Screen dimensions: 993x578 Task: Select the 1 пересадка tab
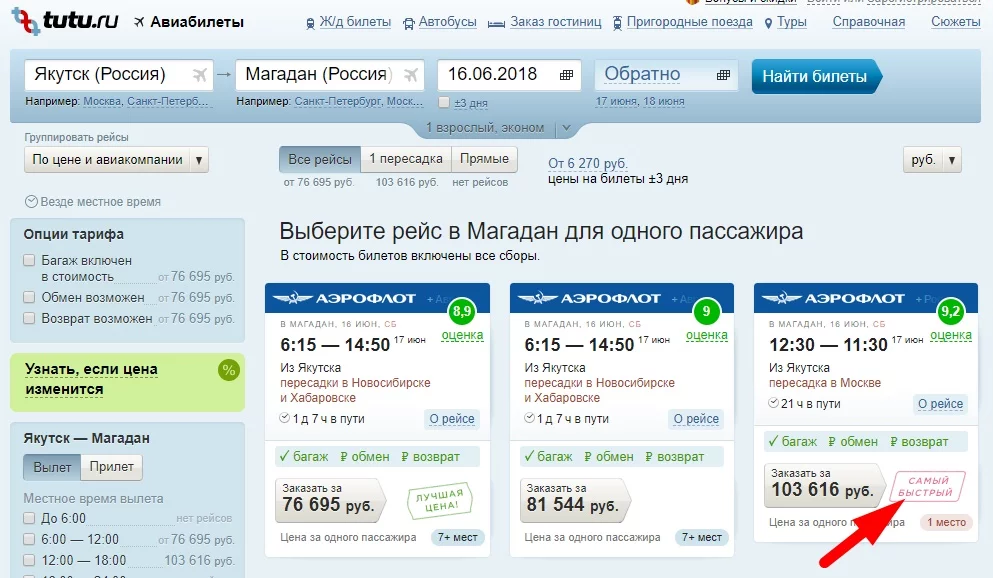point(406,160)
